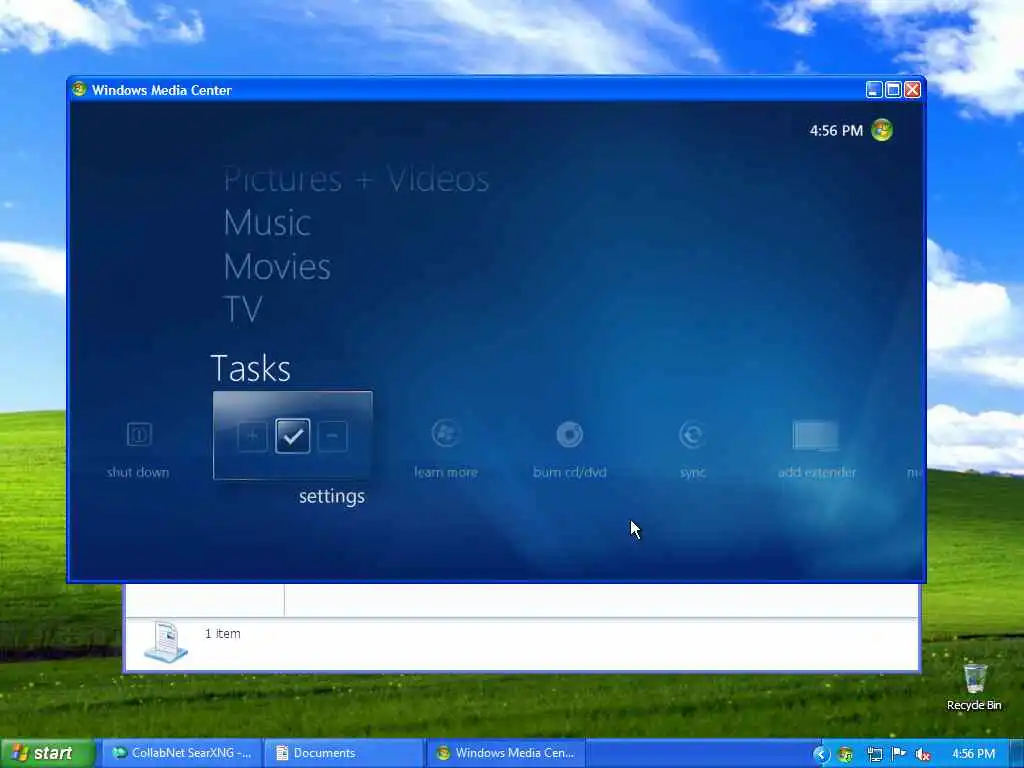This screenshot has width=1024, height=768.
Task: Click the Media Center title bar icon
Action: point(79,89)
